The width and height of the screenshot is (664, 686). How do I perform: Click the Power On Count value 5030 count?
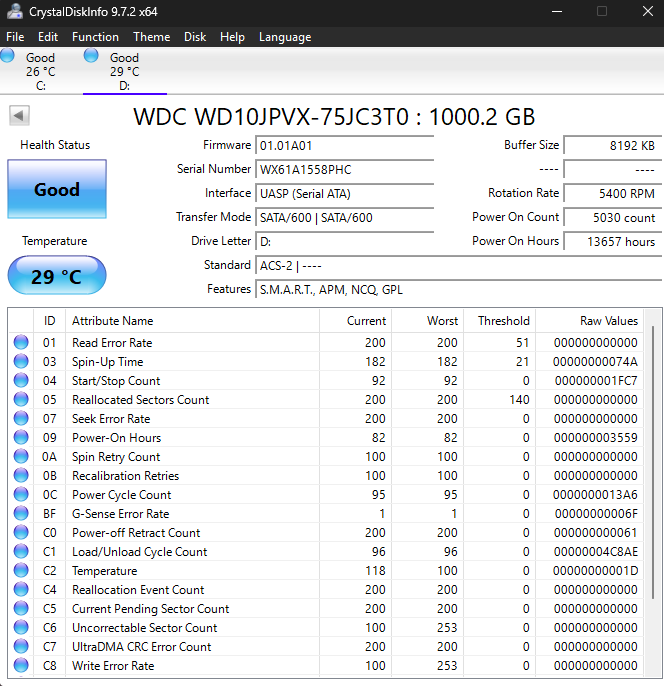point(612,218)
